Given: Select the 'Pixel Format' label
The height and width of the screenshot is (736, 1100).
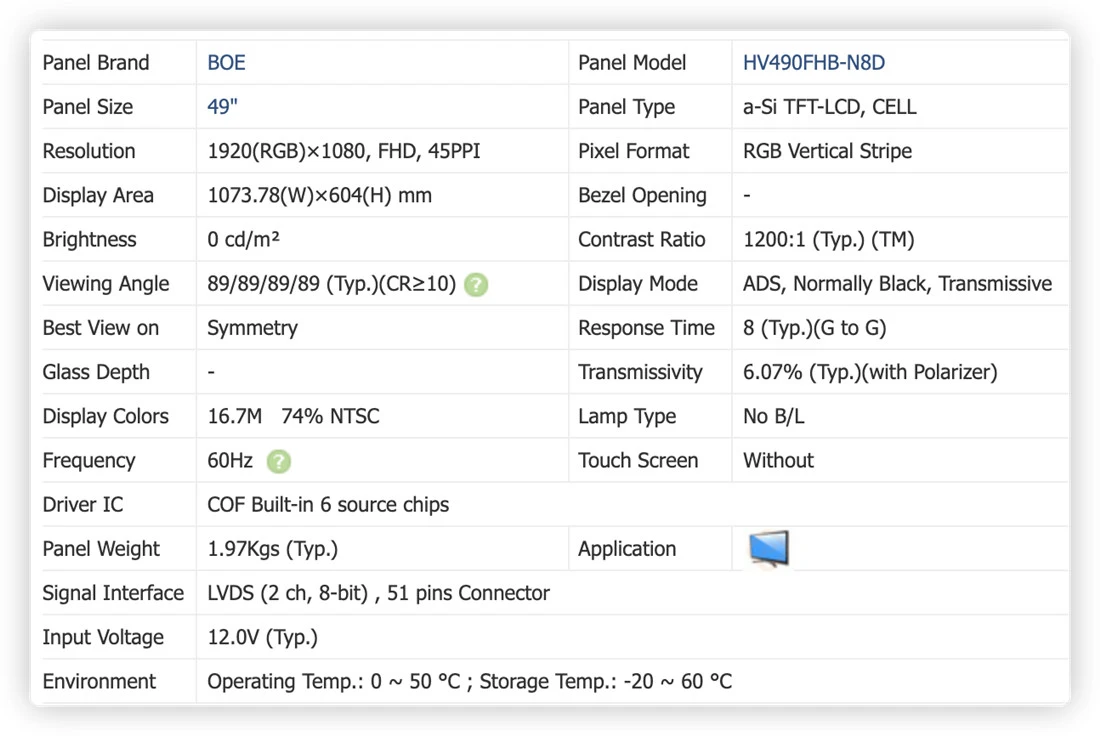Looking at the screenshot, I should (633, 151).
